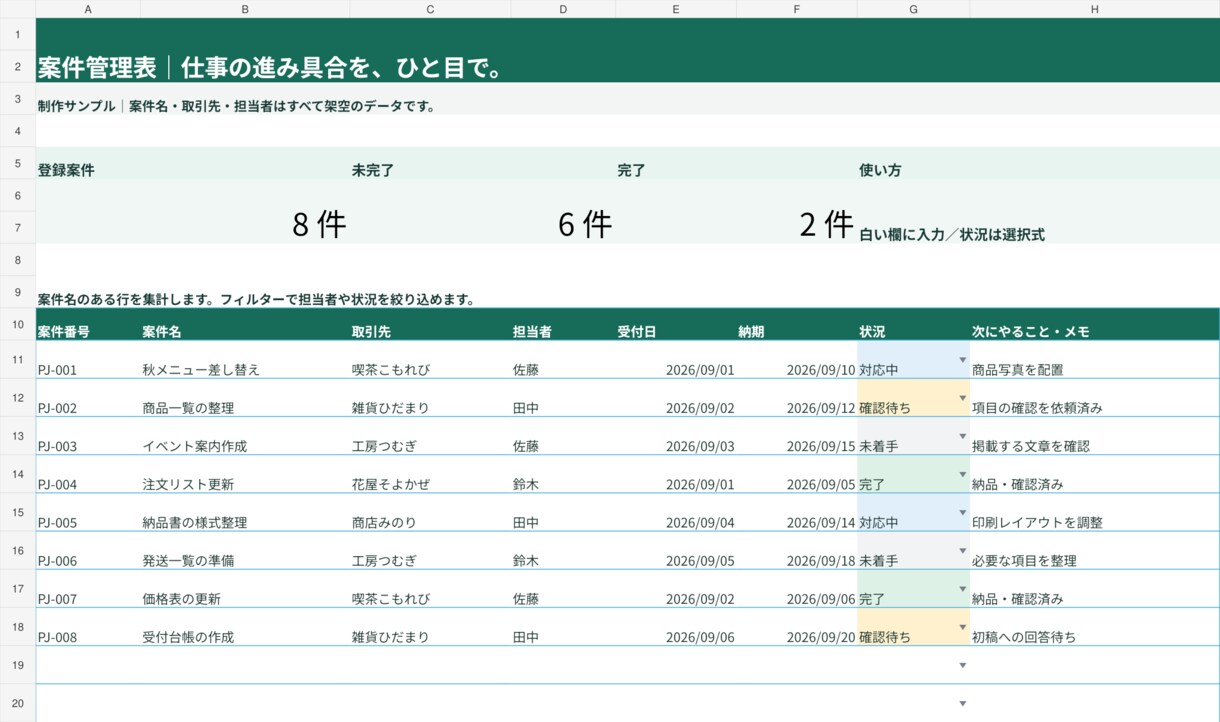Select cell 秋メニュー差し替え
The height and width of the screenshot is (722, 1220).
(245, 360)
